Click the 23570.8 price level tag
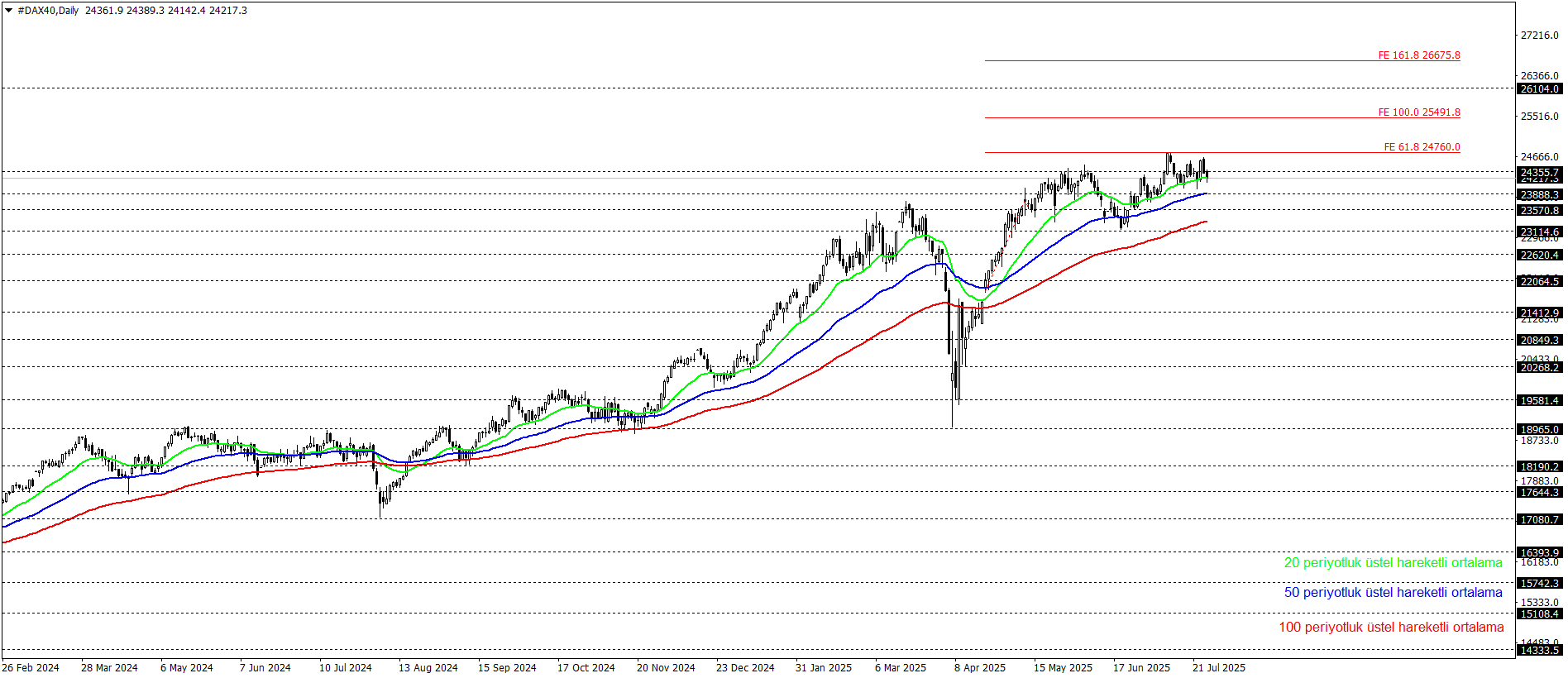Image resolution: width=1568 pixels, height=678 pixels. coord(1539,211)
